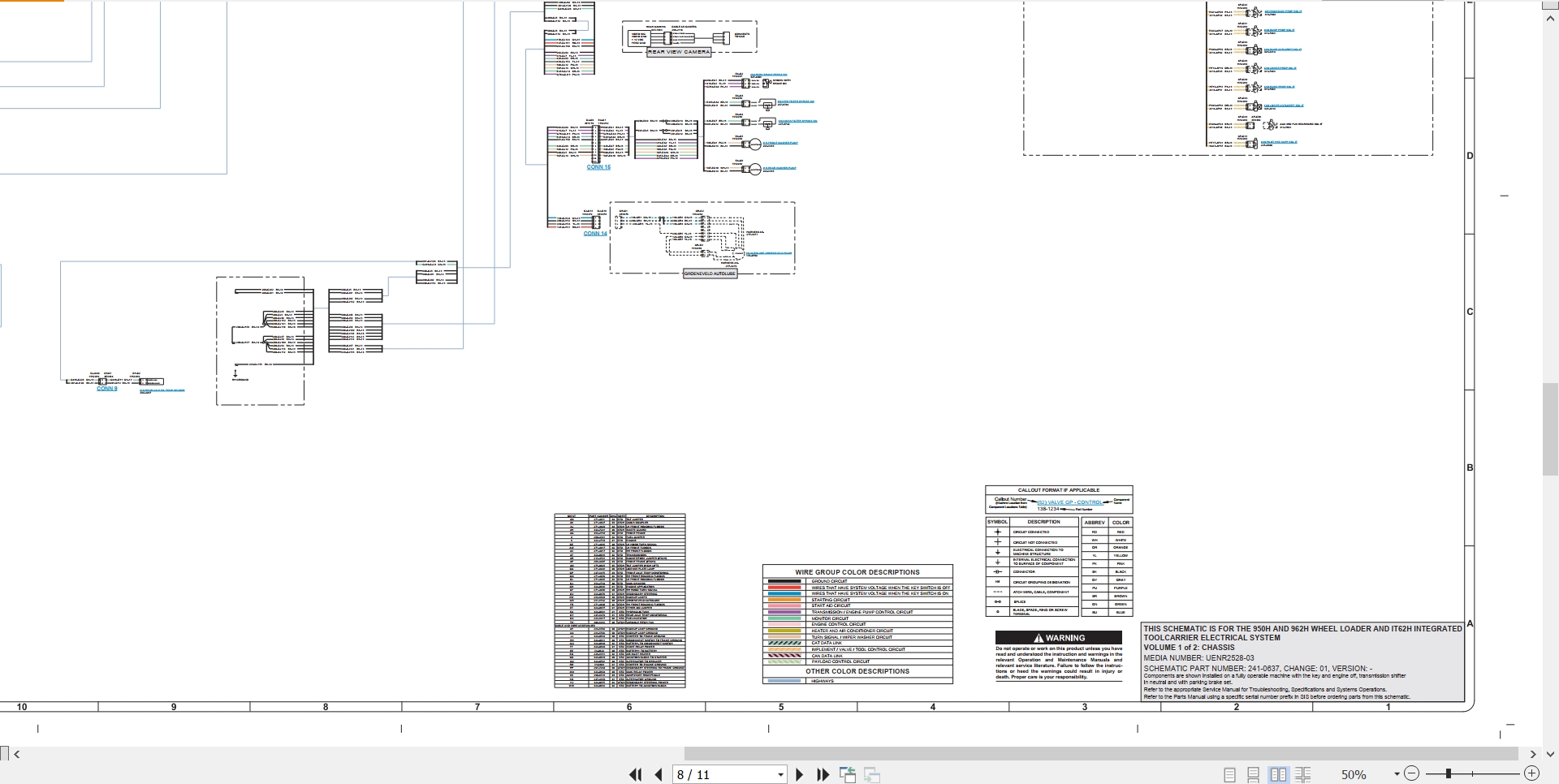The height and width of the screenshot is (784, 1559).
Task: Go to the next page
Action: (x=800, y=775)
